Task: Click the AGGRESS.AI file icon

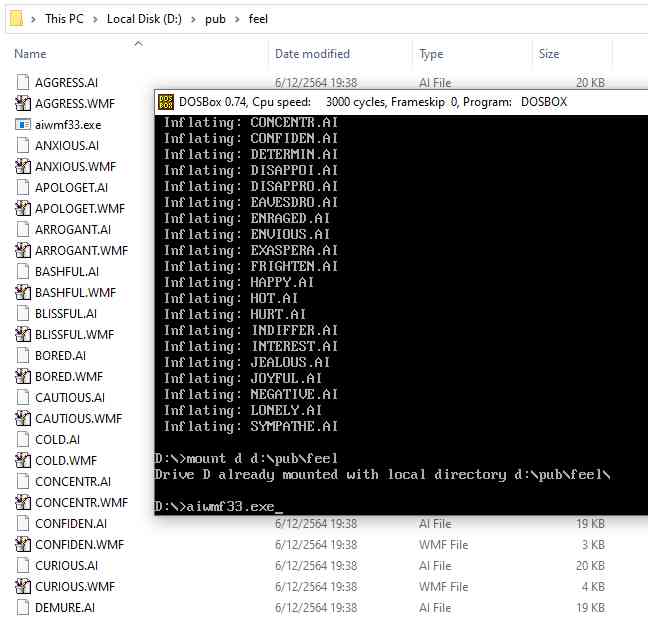Action: (x=24, y=83)
